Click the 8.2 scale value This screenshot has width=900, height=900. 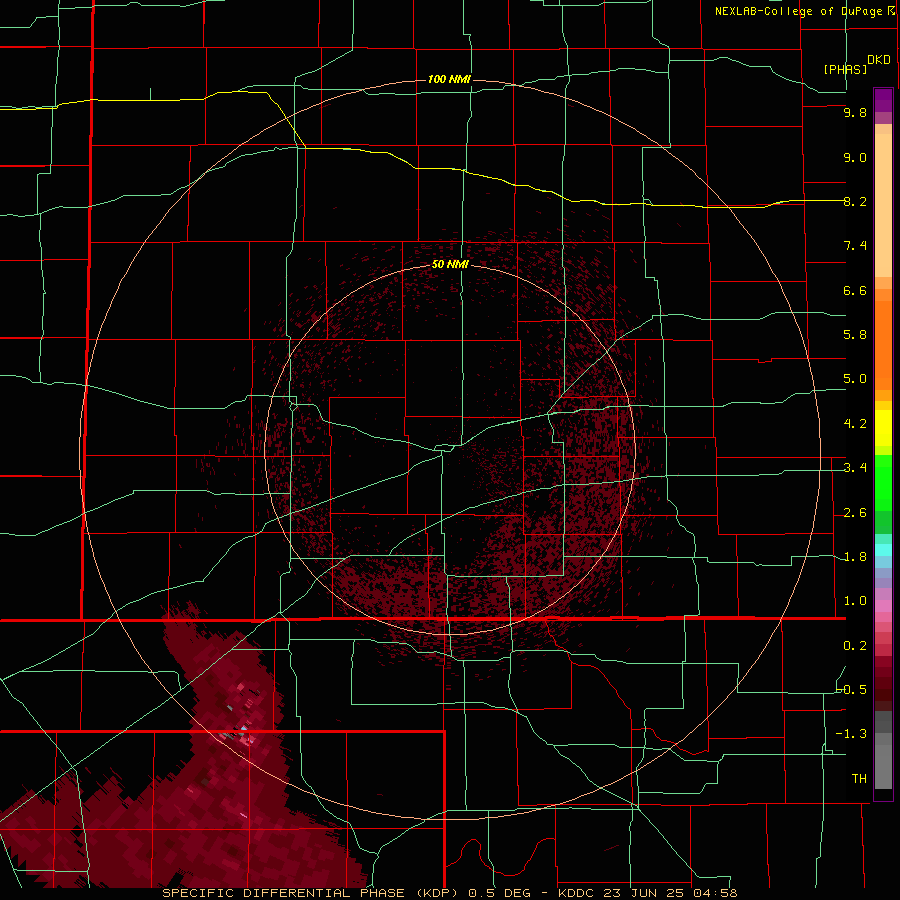pyautogui.click(x=855, y=201)
